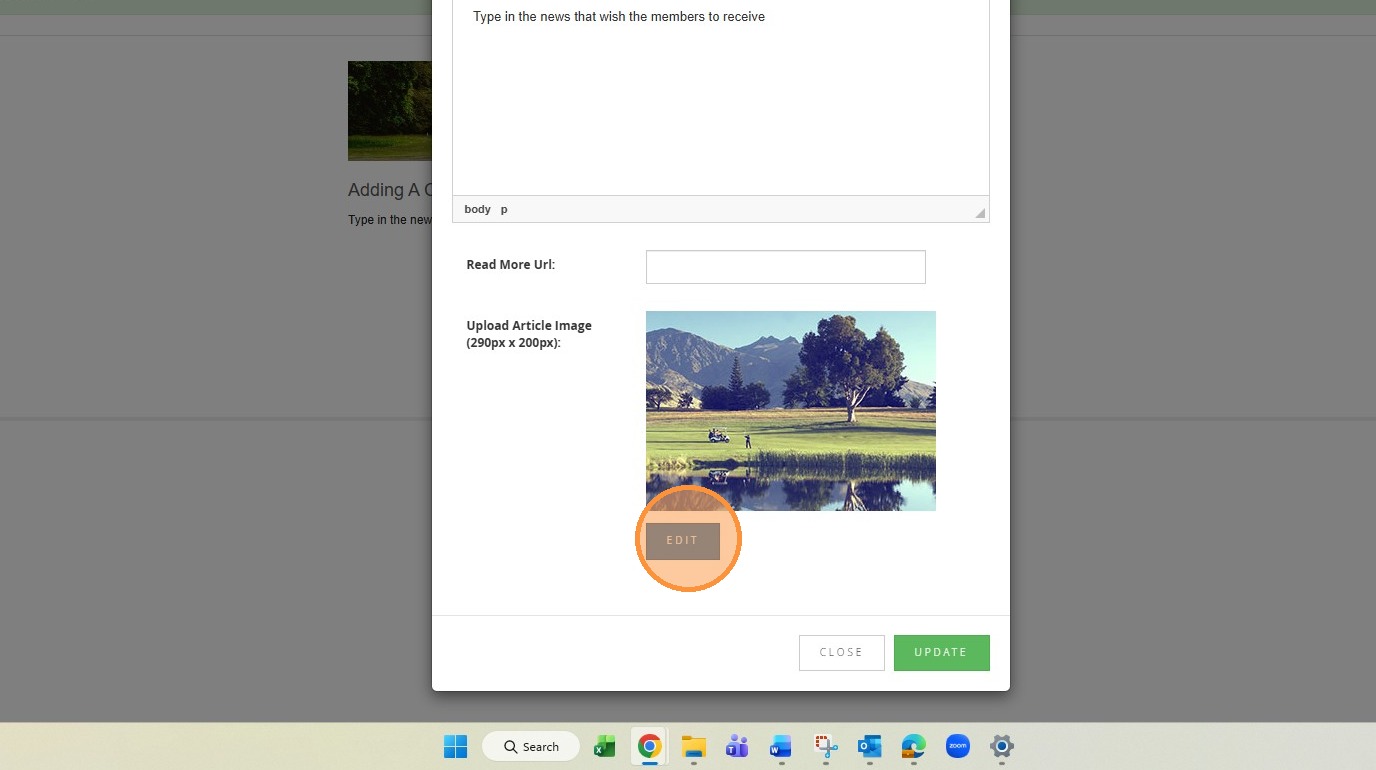This screenshot has height=770, width=1376.
Task: Open Outlook from the taskbar
Action: (x=869, y=747)
